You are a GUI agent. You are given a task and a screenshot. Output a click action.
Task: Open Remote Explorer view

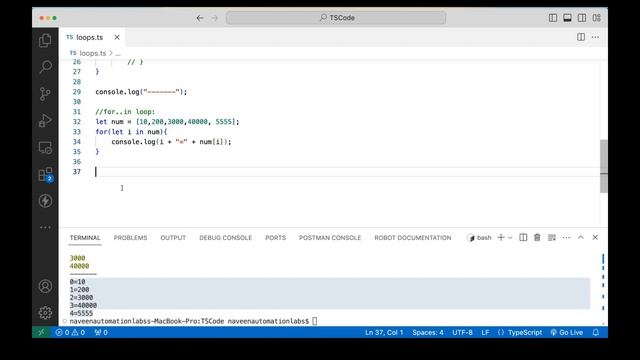(45, 147)
